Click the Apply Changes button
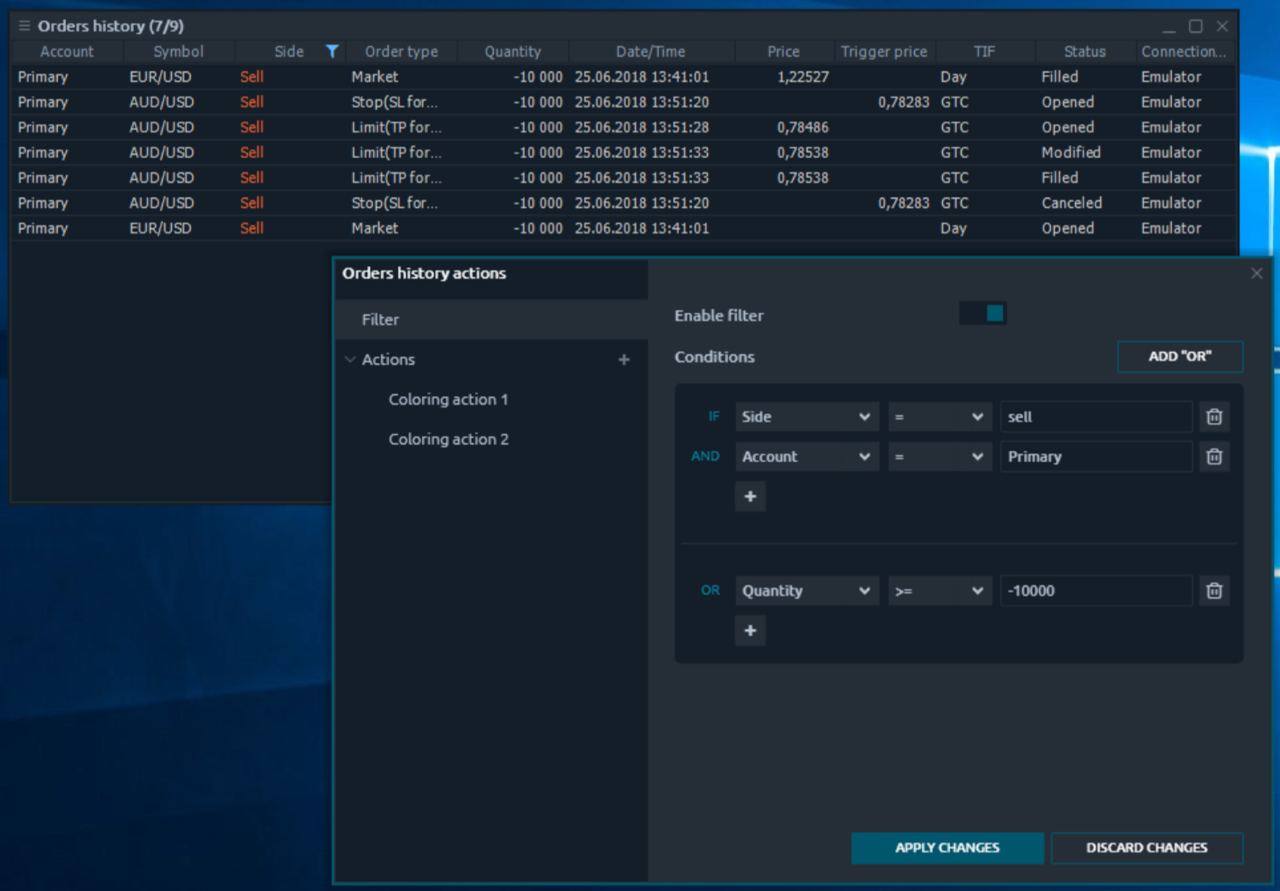This screenshot has height=891, width=1280. pyautogui.click(x=947, y=848)
